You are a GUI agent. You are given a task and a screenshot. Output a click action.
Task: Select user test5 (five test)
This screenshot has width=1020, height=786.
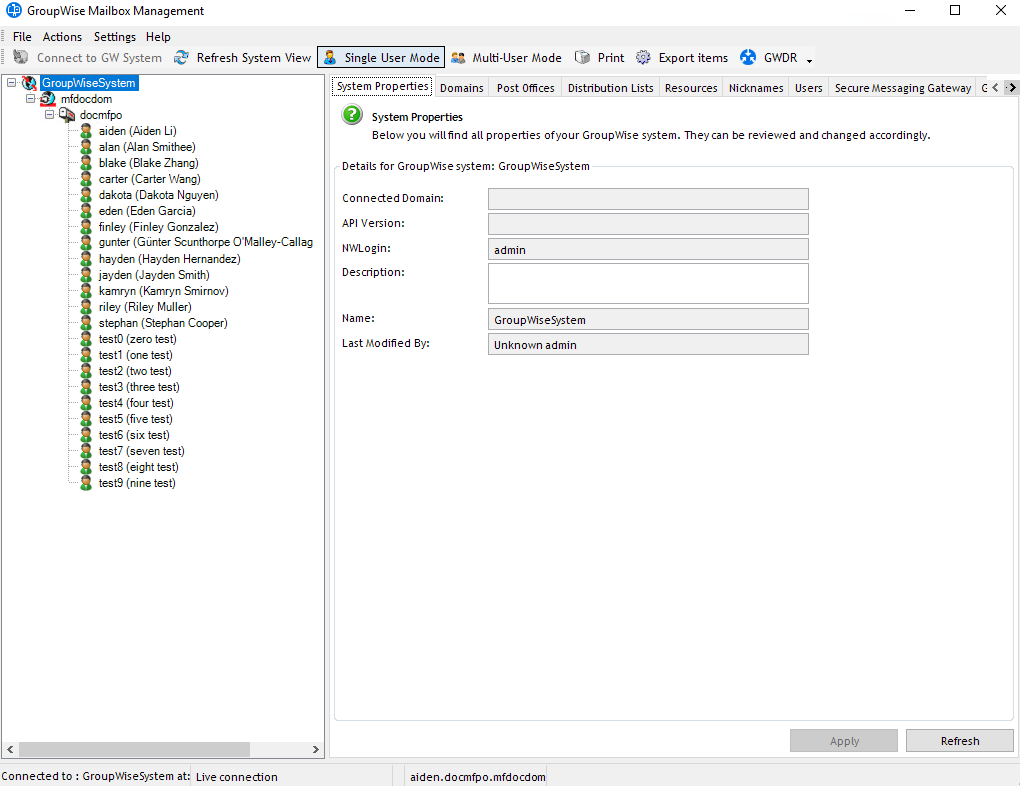tap(135, 419)
